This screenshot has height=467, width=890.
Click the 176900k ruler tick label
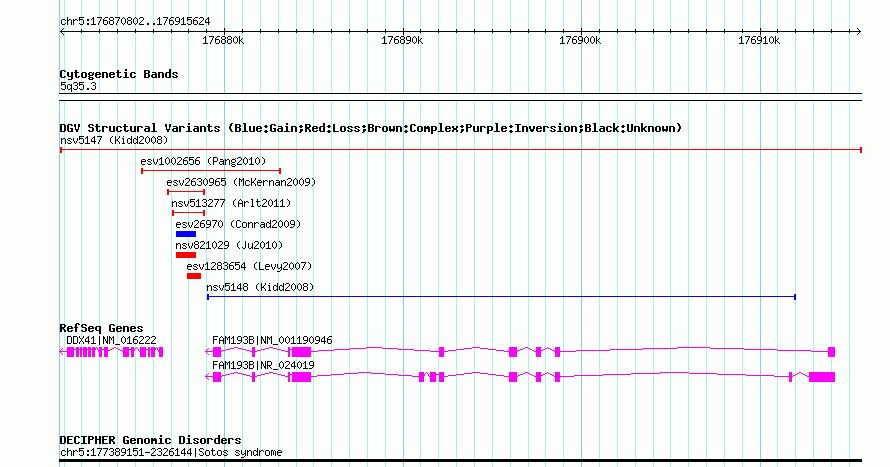coord(580,41)
